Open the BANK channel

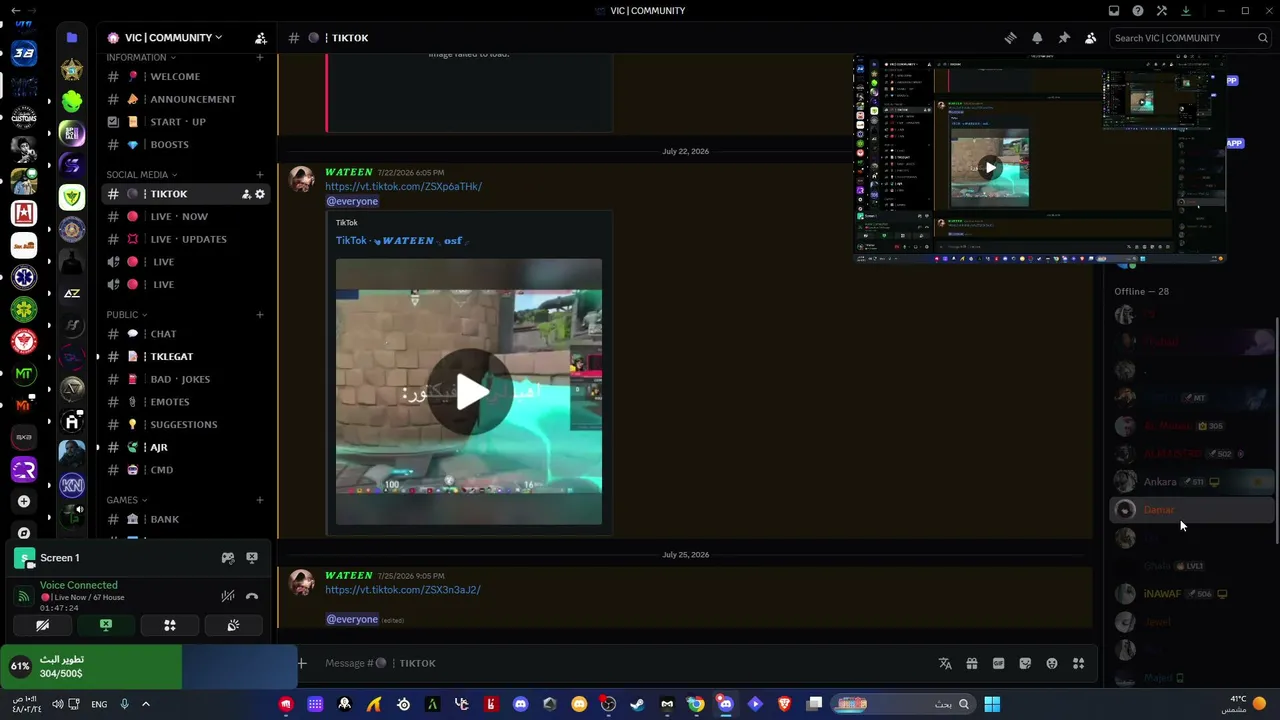185,520
